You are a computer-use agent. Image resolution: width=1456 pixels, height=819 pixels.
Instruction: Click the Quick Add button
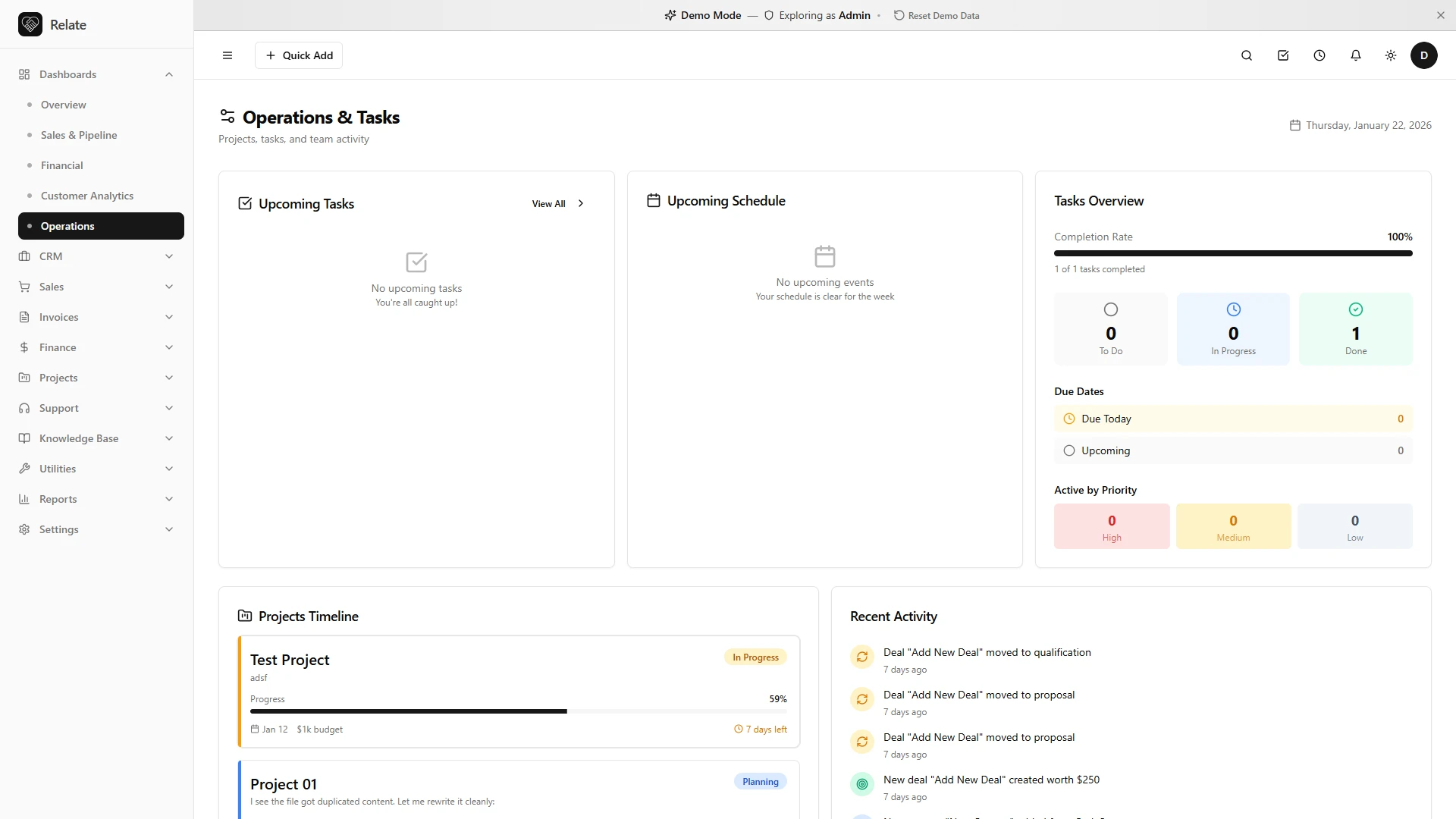click(299, 55)
